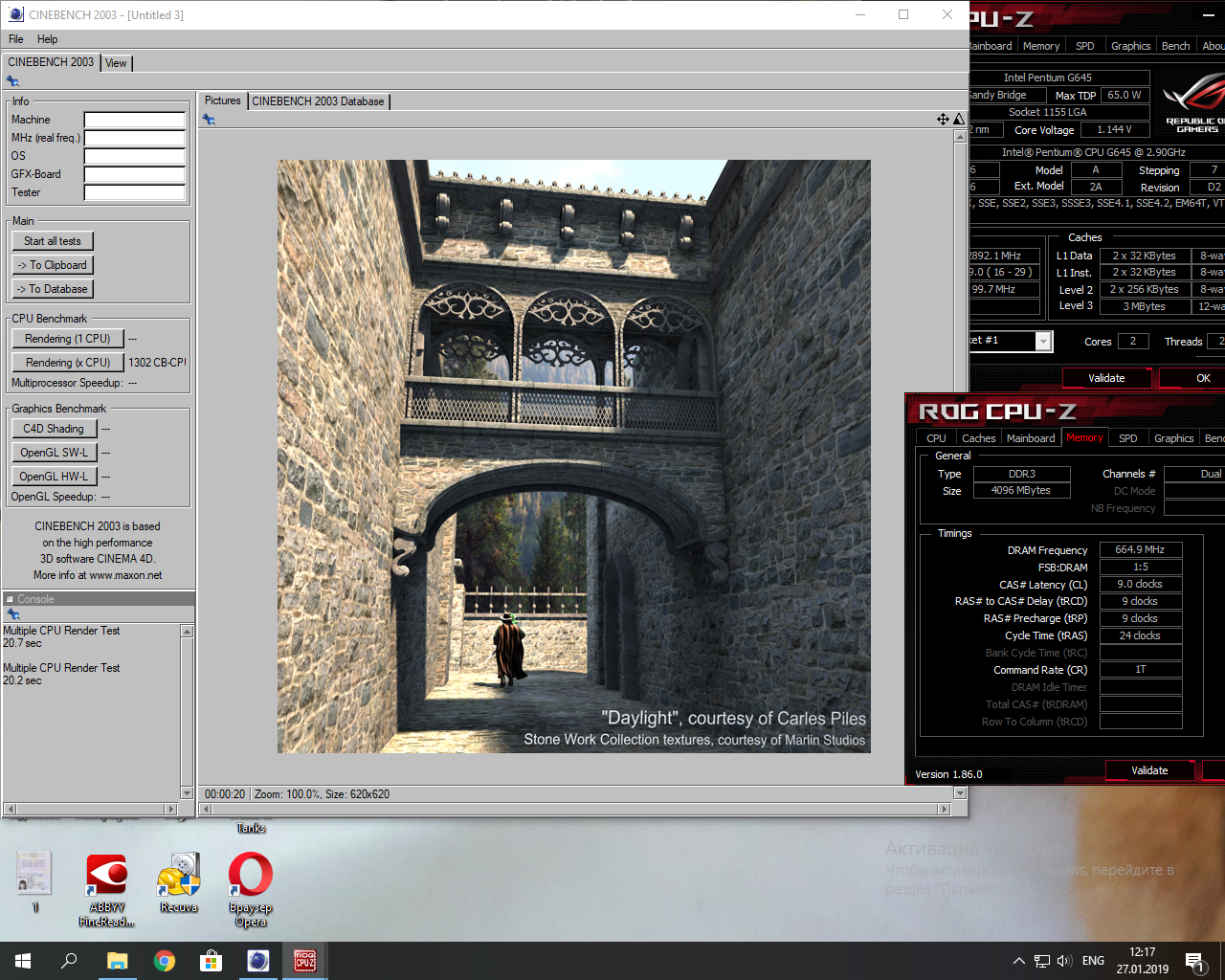Click the console scrollbar down arrow
This screenshot has height=980, width=1225.
coord(187,793)
